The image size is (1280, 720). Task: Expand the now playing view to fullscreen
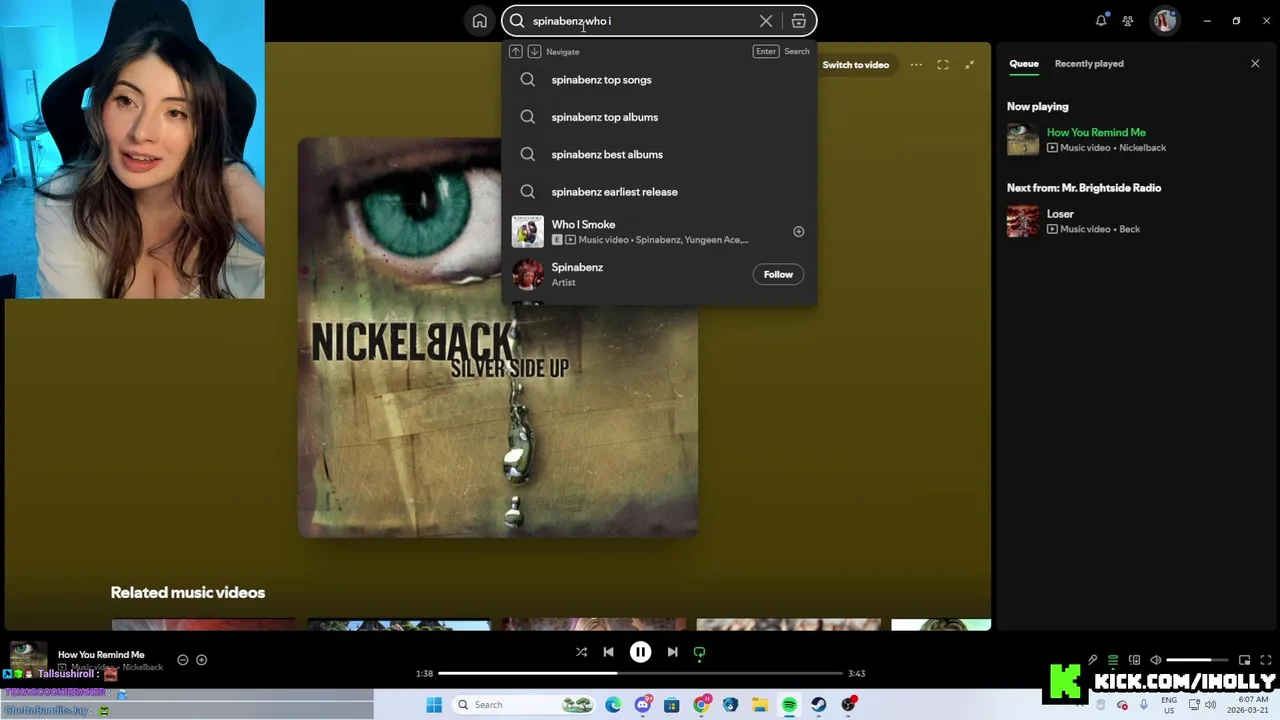[942, 65]
